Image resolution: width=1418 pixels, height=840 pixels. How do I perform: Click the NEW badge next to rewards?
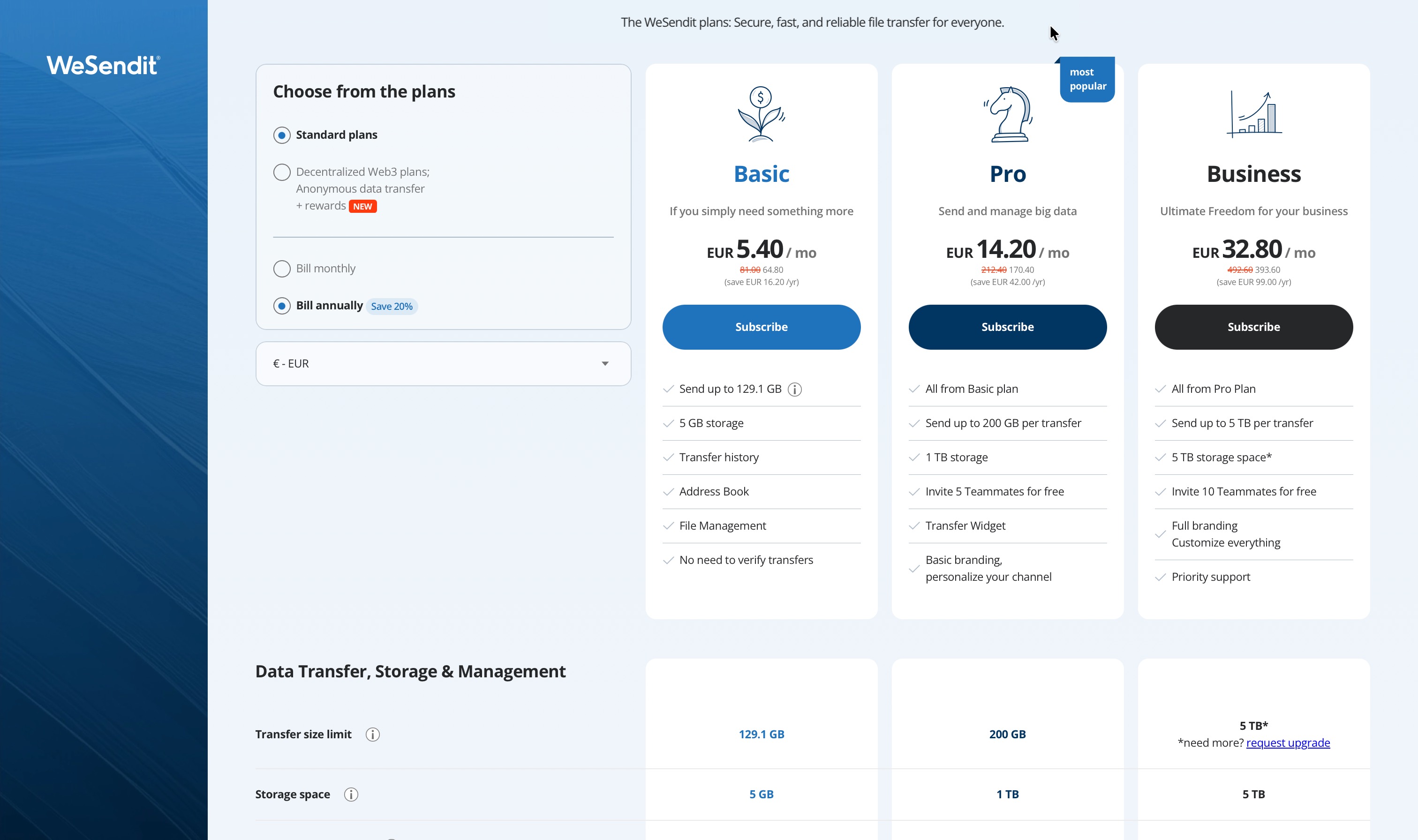point(362,207)
